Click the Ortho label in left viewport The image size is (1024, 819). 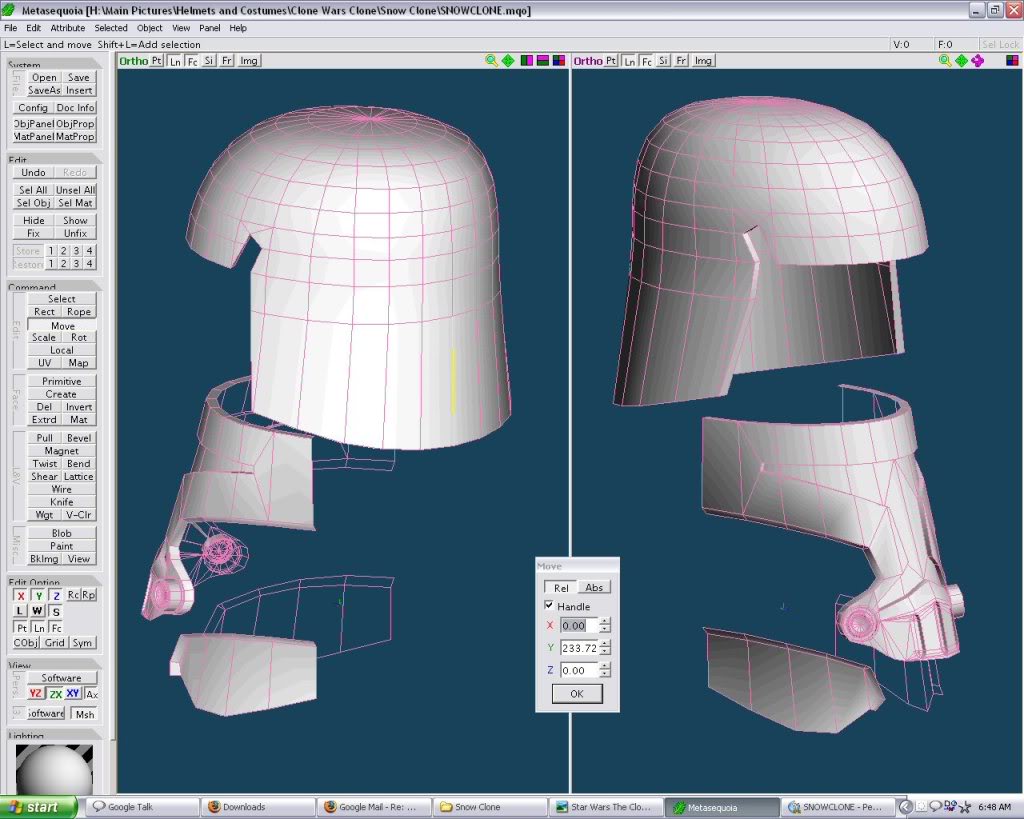tap(133, 61)
